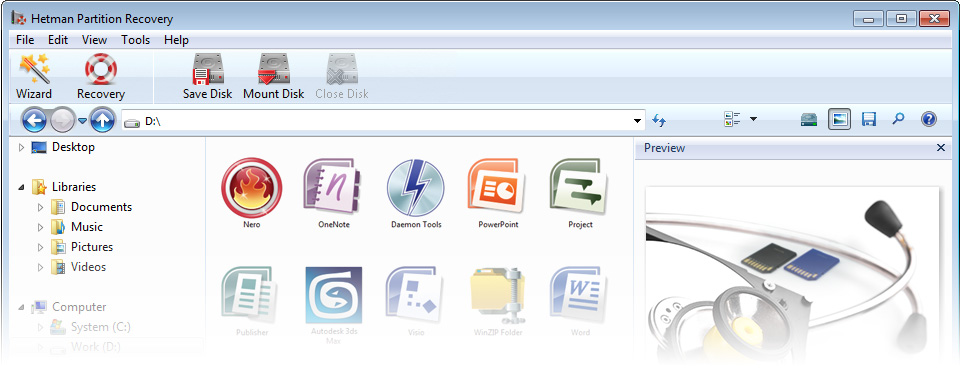This screenshot has height=376, width=960.
Task: Click the view mode icon
Action: [732, 119]
